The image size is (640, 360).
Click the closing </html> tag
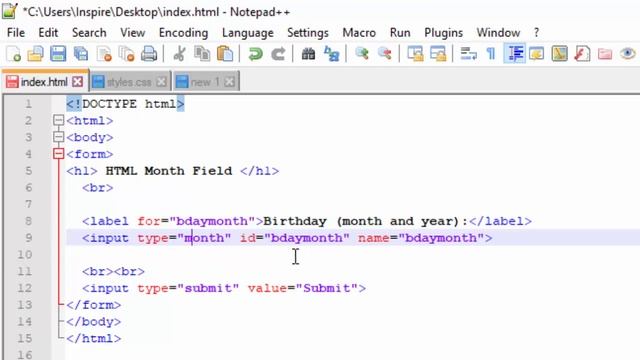93,338
